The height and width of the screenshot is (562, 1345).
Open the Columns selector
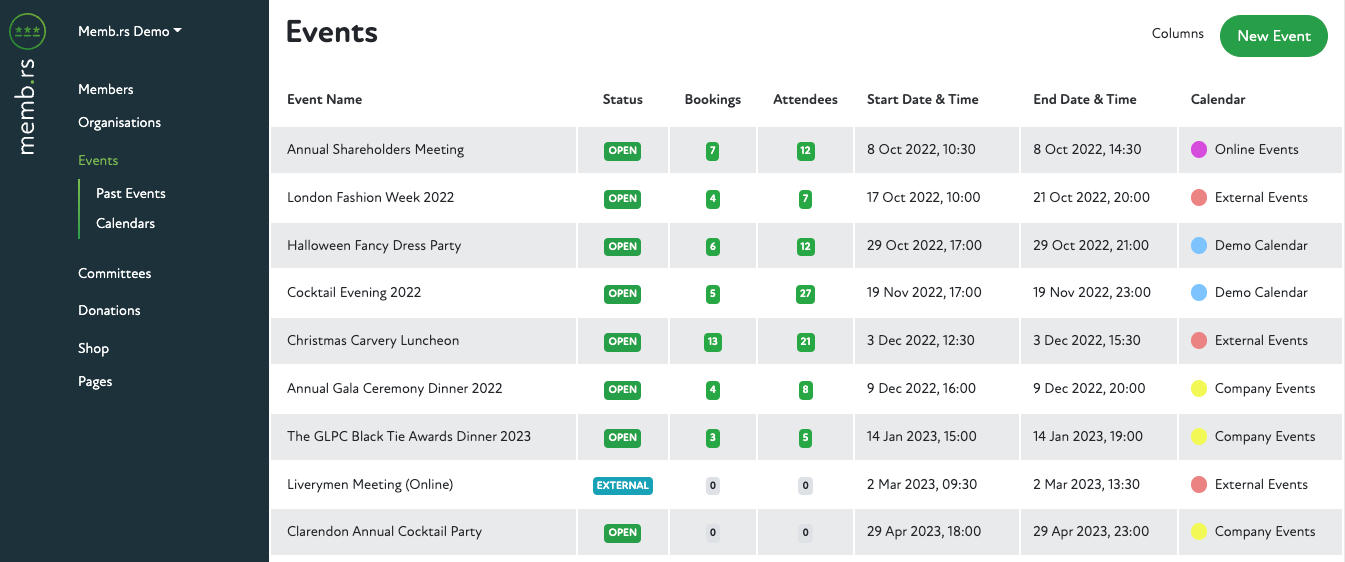1177,34
